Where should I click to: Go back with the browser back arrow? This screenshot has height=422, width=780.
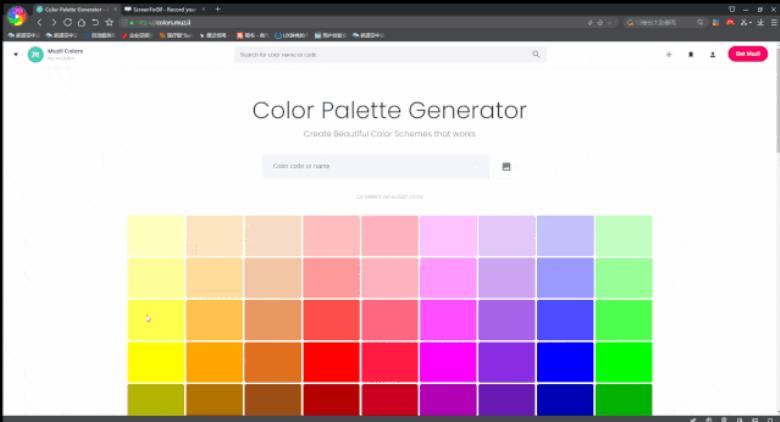pyautogui.click(x=39, y=22)
